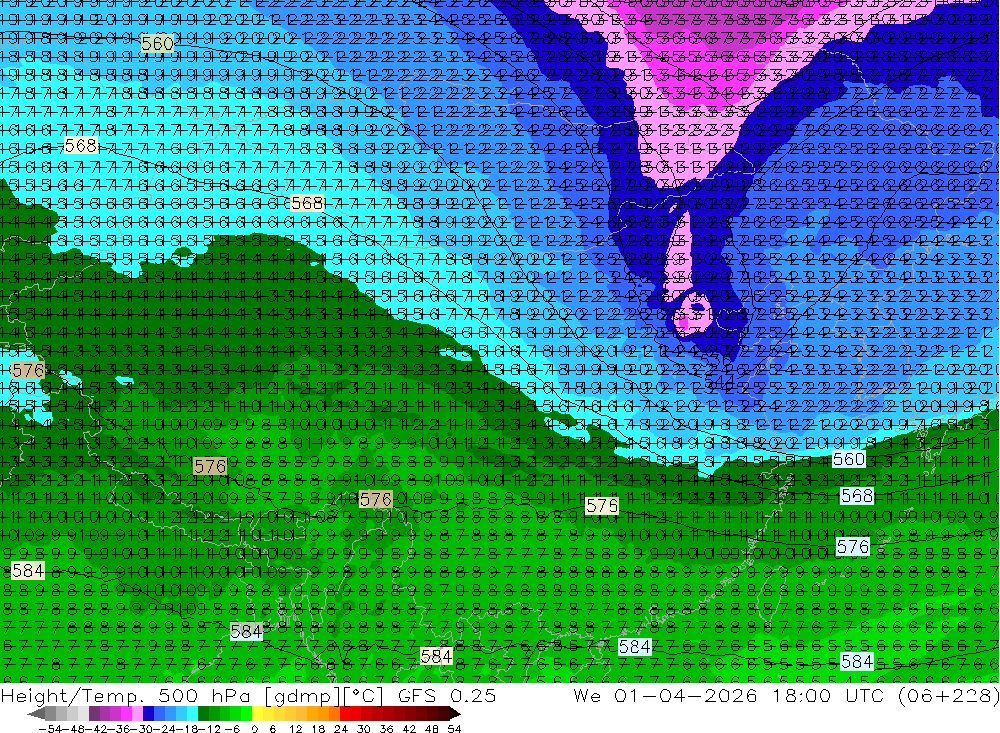Image resolution: width=1000 pixels, height=733 pixels.
Task: Click the 560 label with pale blue box
Action: (848, 459)
